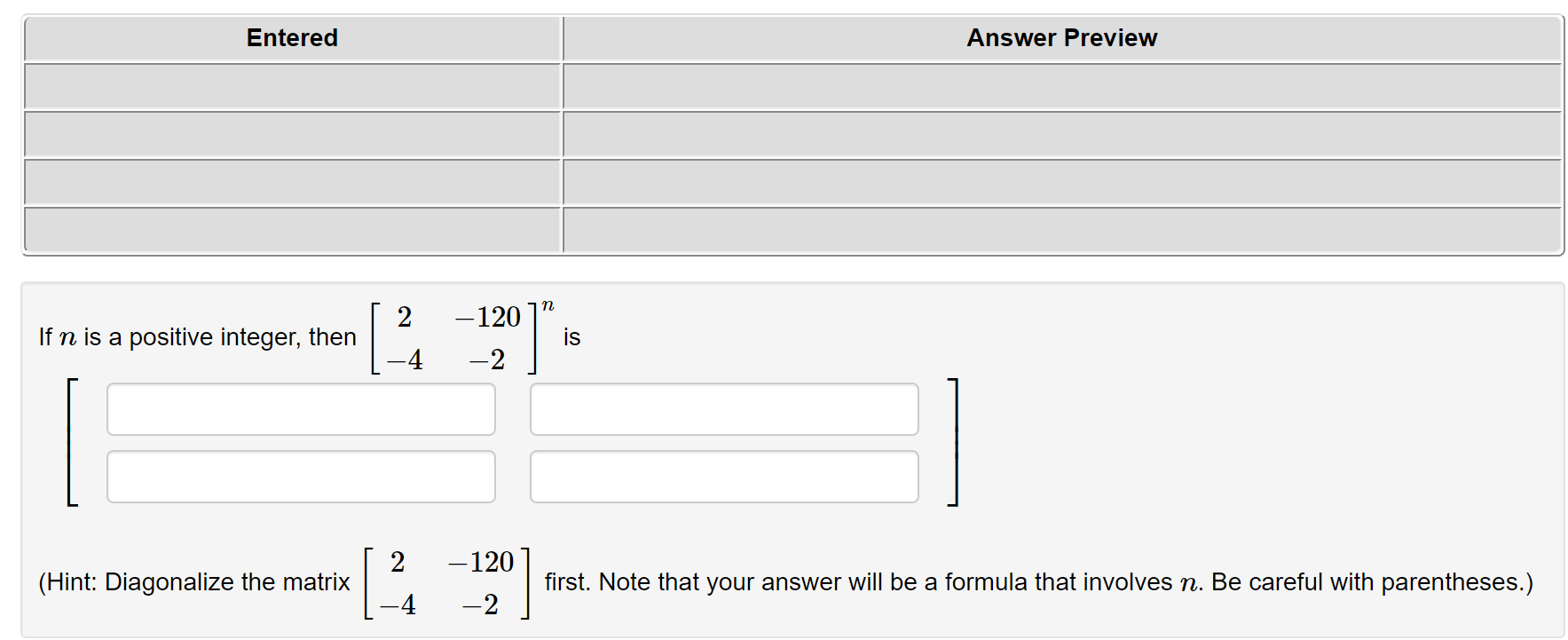Click the problem statement about positive integer n
1568x640 pixels.
coord(195,336)
